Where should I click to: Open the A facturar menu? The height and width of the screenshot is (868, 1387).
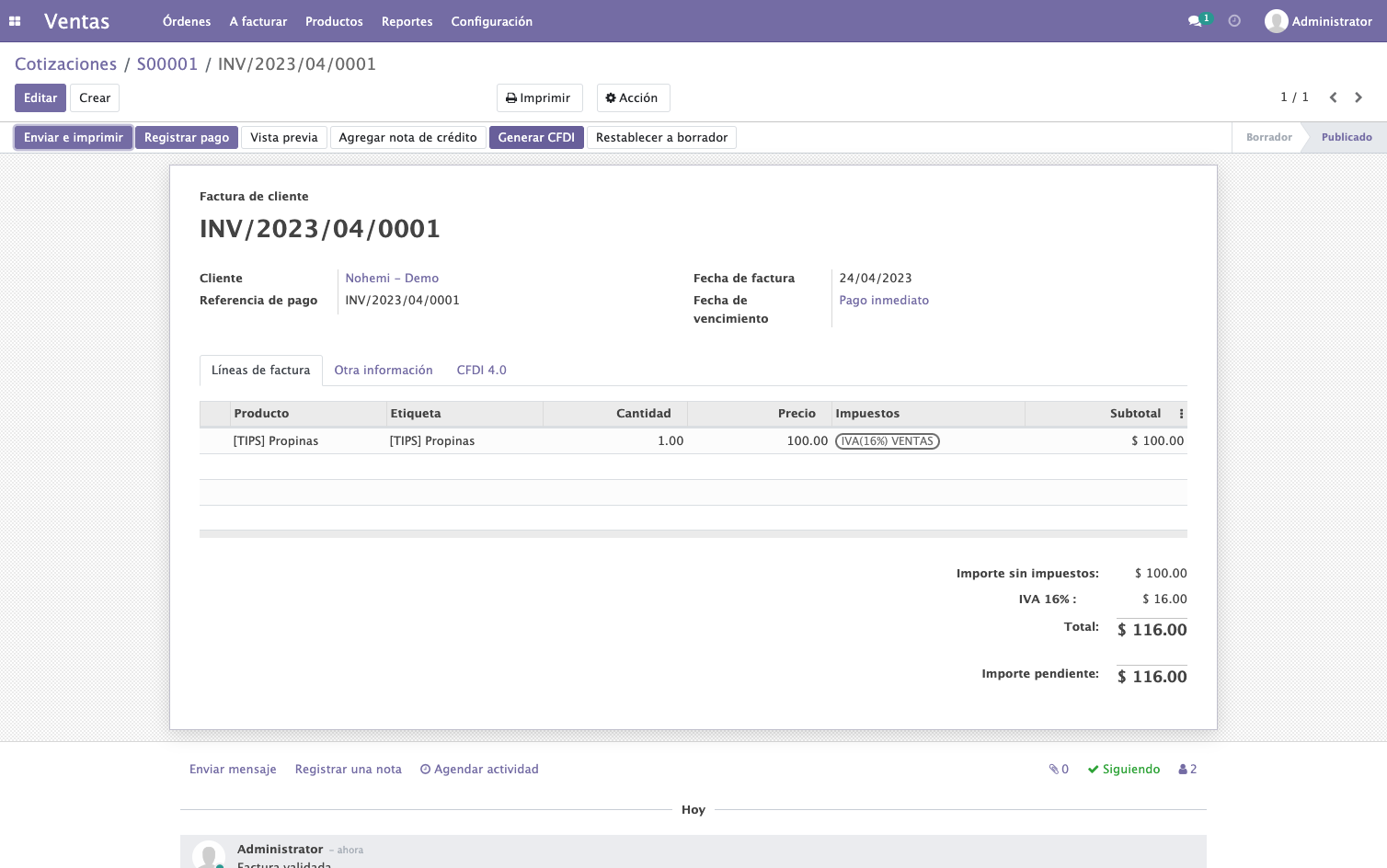click(x=258, y=21)
